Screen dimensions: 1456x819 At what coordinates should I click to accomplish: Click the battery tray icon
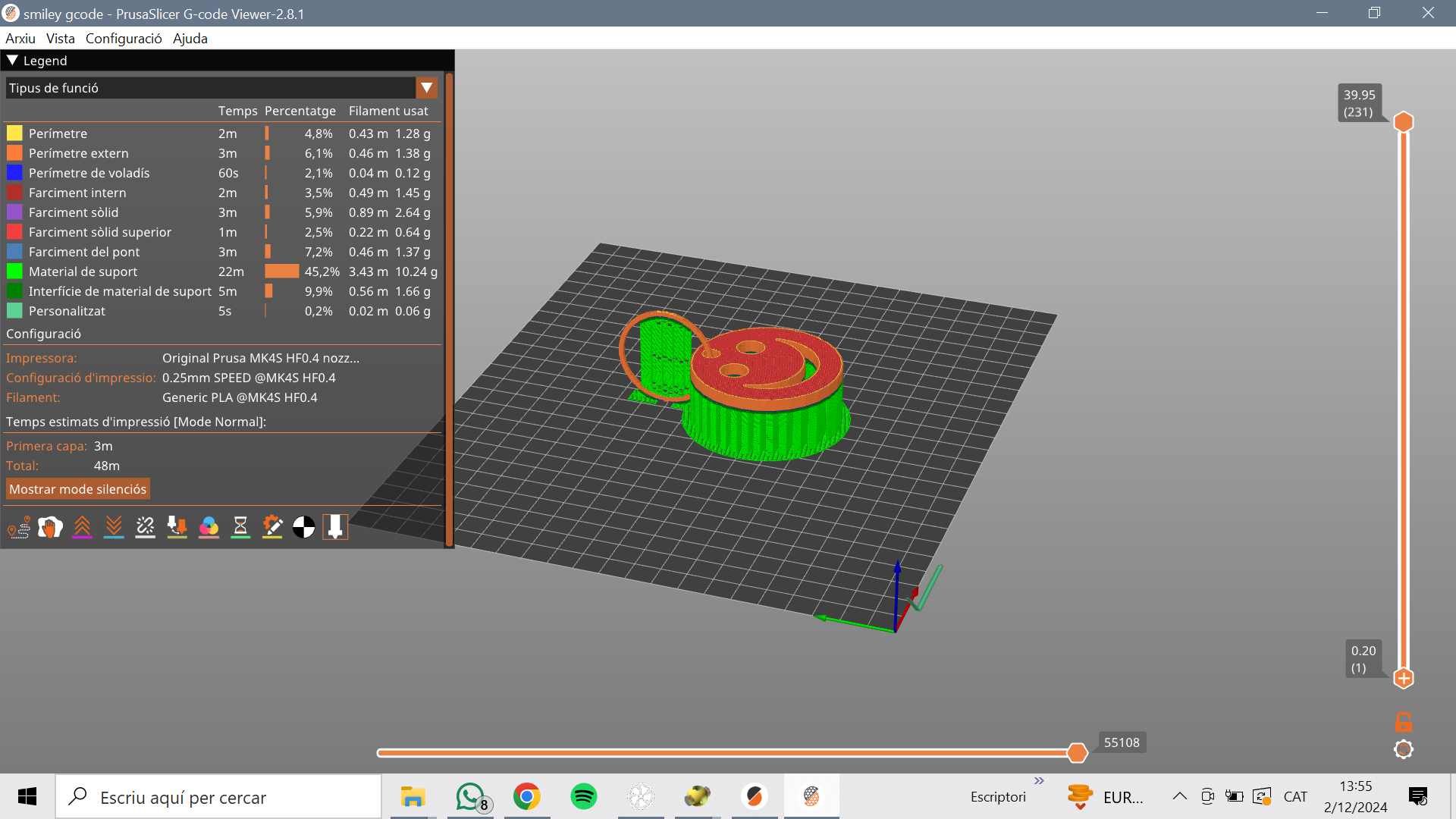[x=1235, y=797]
